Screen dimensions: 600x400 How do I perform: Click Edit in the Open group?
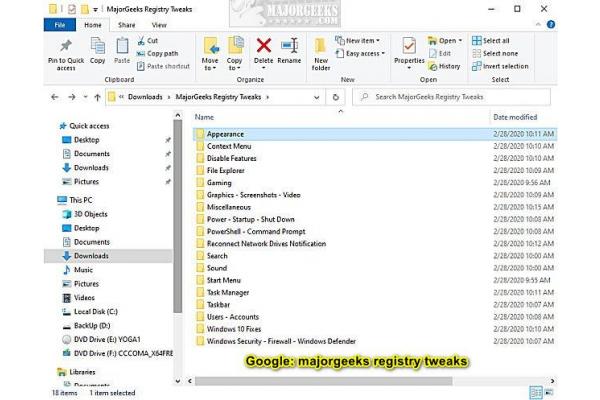(440, 54)
